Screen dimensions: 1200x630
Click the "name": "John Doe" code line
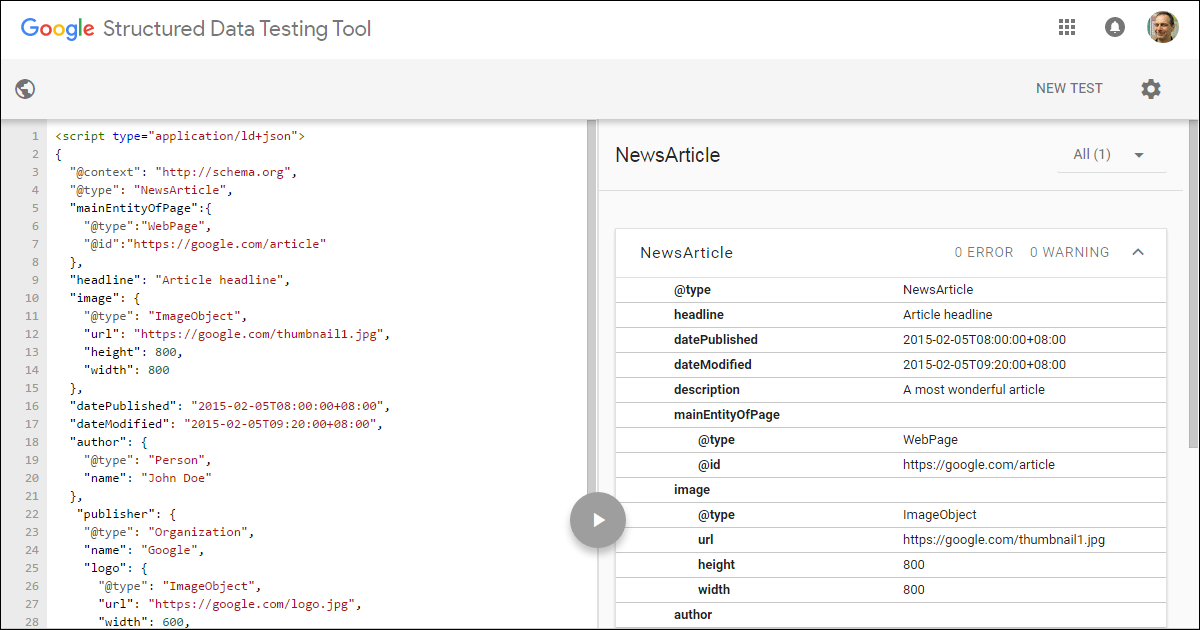pos(148,478)
